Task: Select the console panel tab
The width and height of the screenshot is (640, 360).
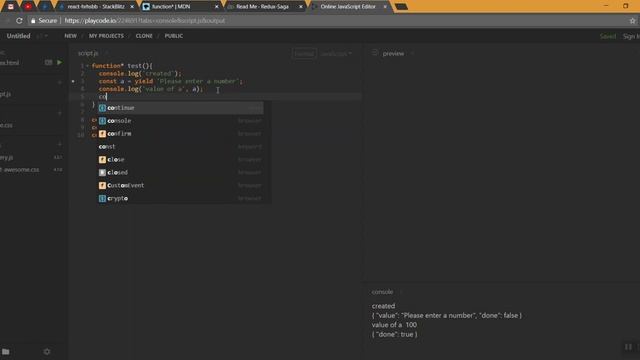Action: 382,292
